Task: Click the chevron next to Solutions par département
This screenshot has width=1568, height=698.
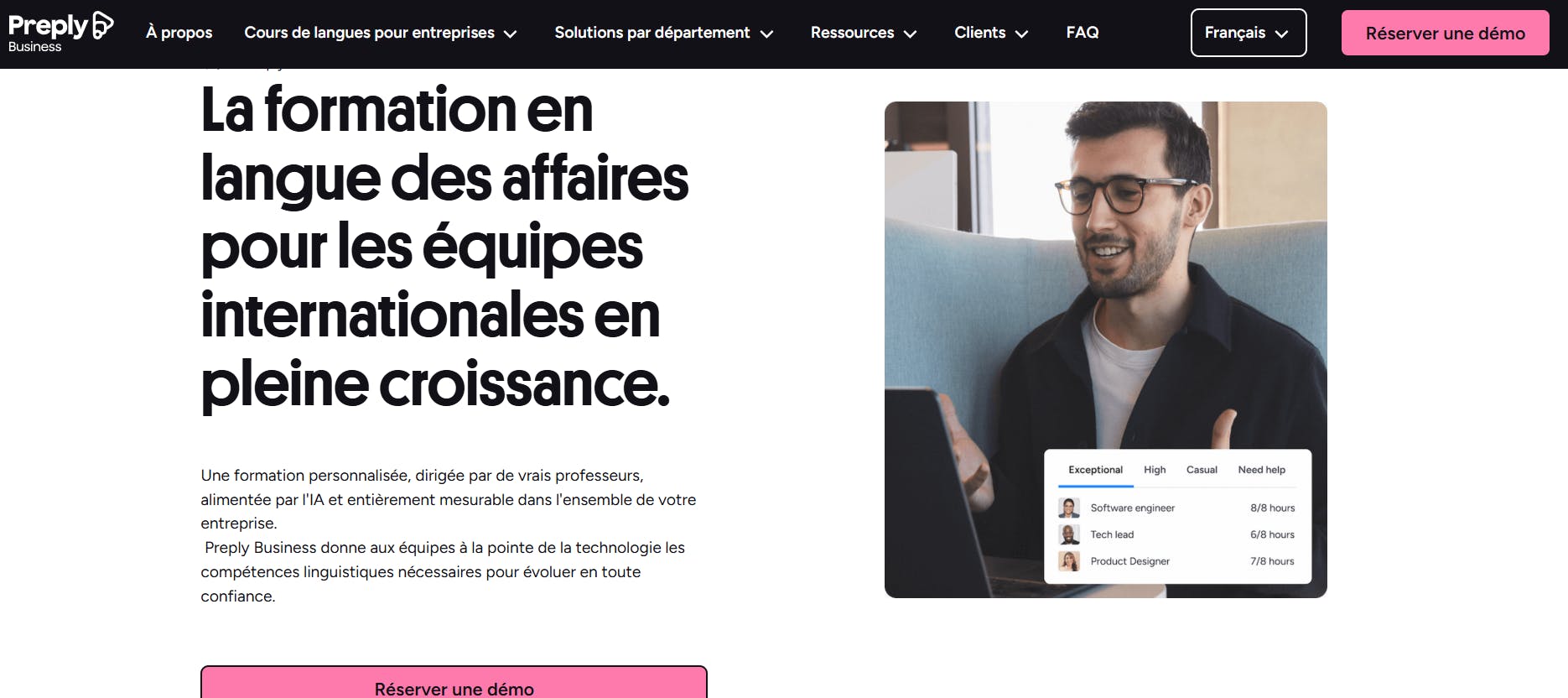Action: [x=766, y=34]
